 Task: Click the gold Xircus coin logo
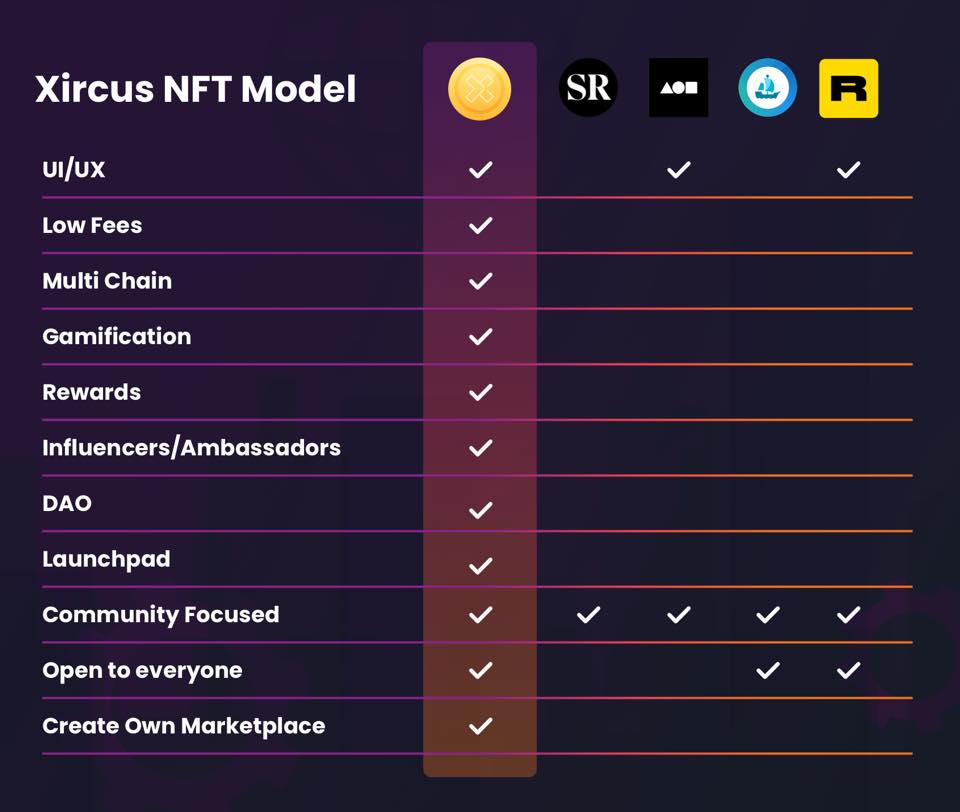480,89
